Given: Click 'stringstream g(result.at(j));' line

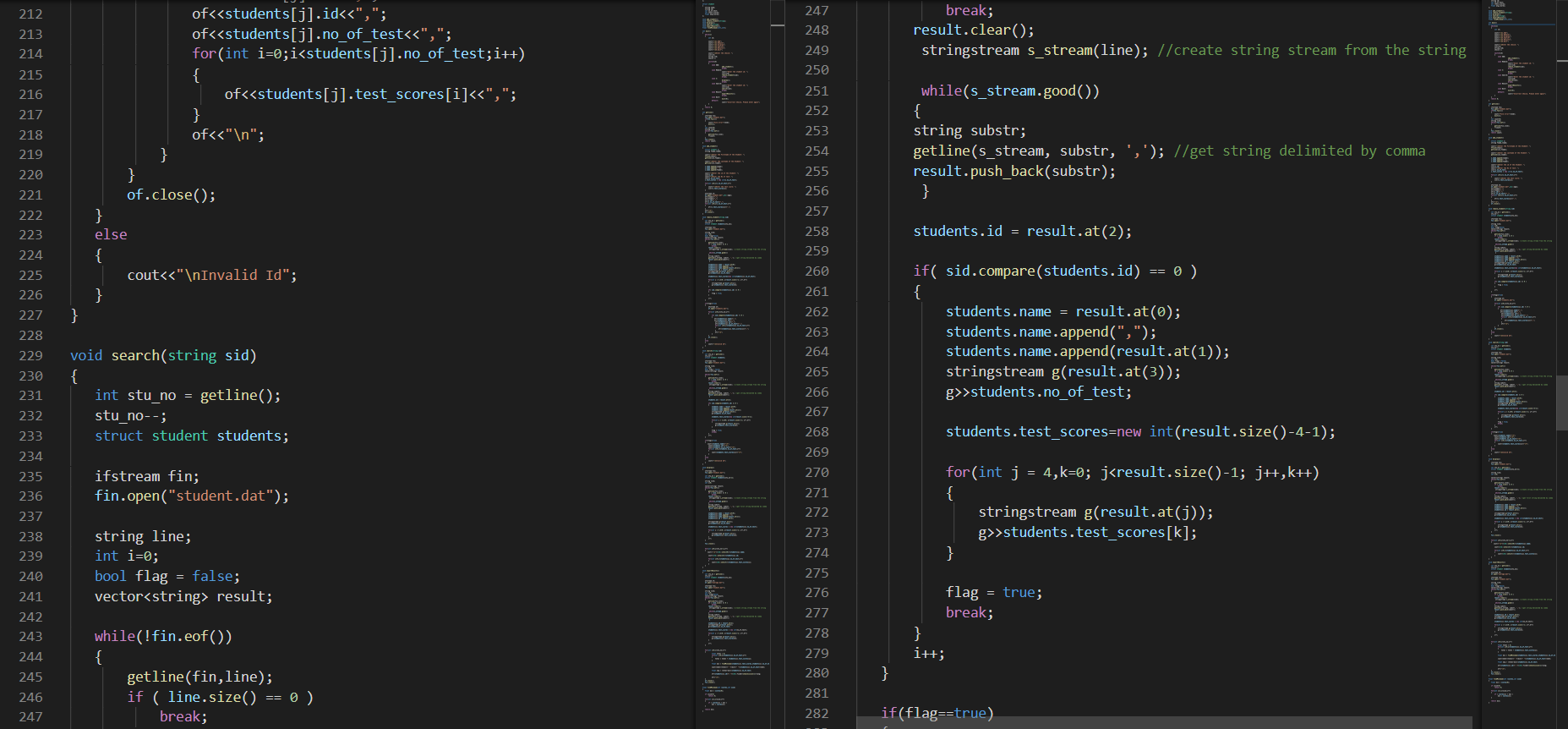Looking at the screenshot, I should (x=1095, y=512).
